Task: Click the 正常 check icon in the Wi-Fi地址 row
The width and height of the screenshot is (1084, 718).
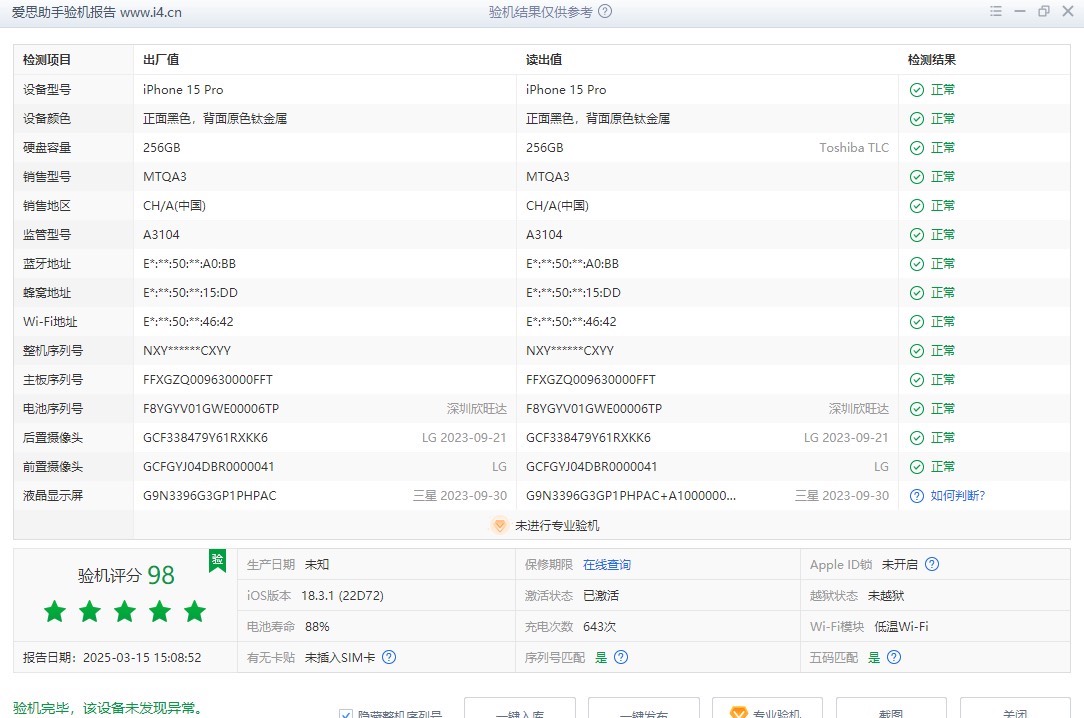Action: (917, 322)
